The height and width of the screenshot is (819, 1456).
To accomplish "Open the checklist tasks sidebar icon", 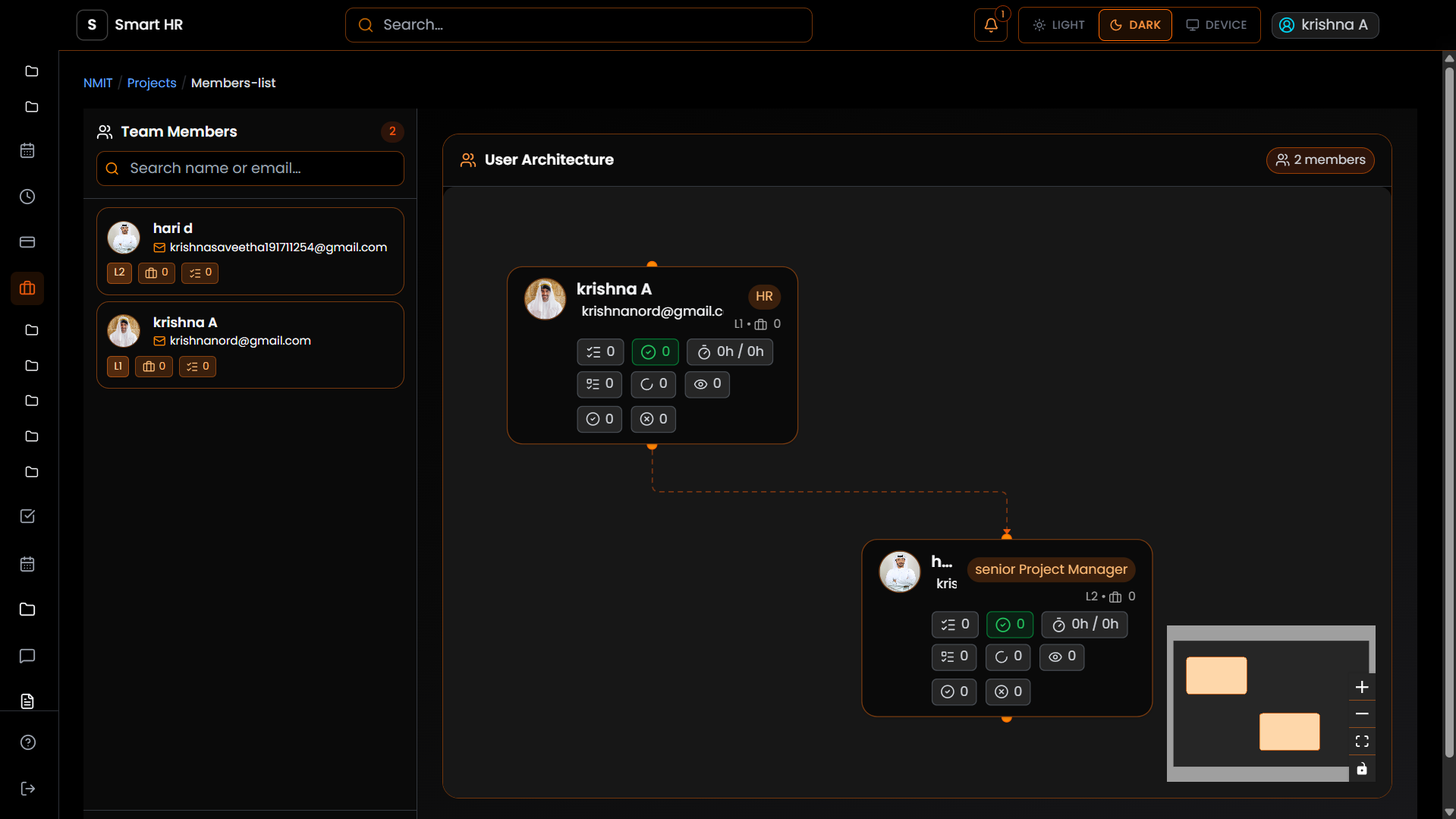I will coord(27,516).
